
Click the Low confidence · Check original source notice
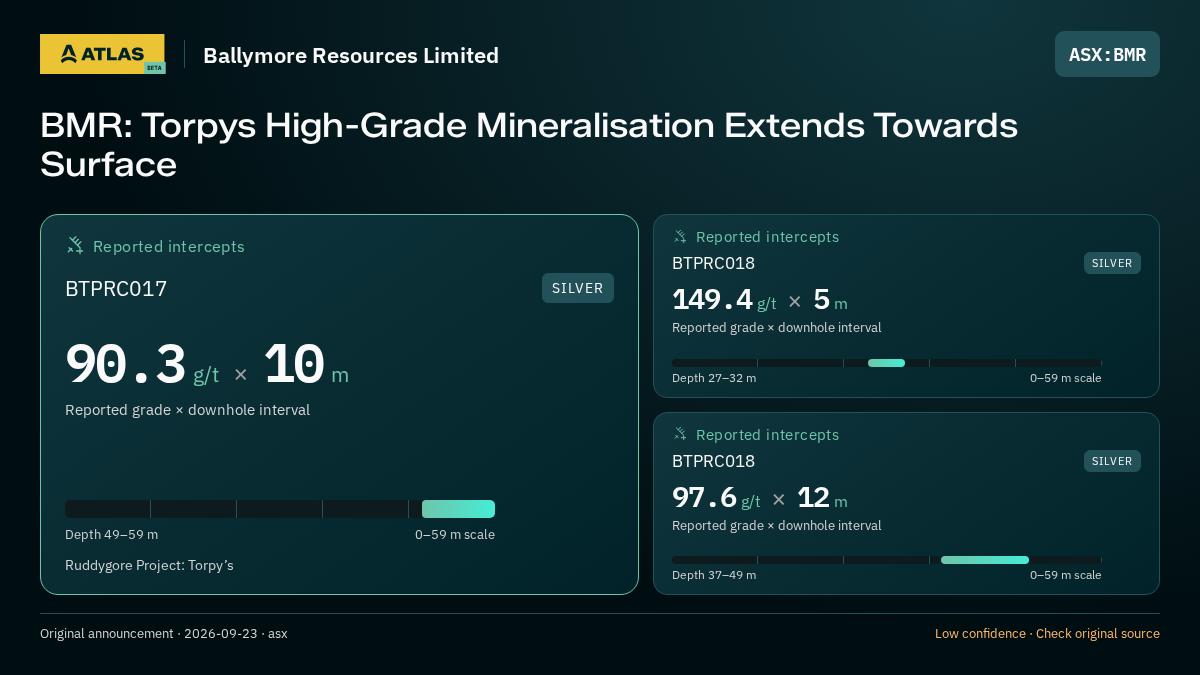pos(1047,634)
